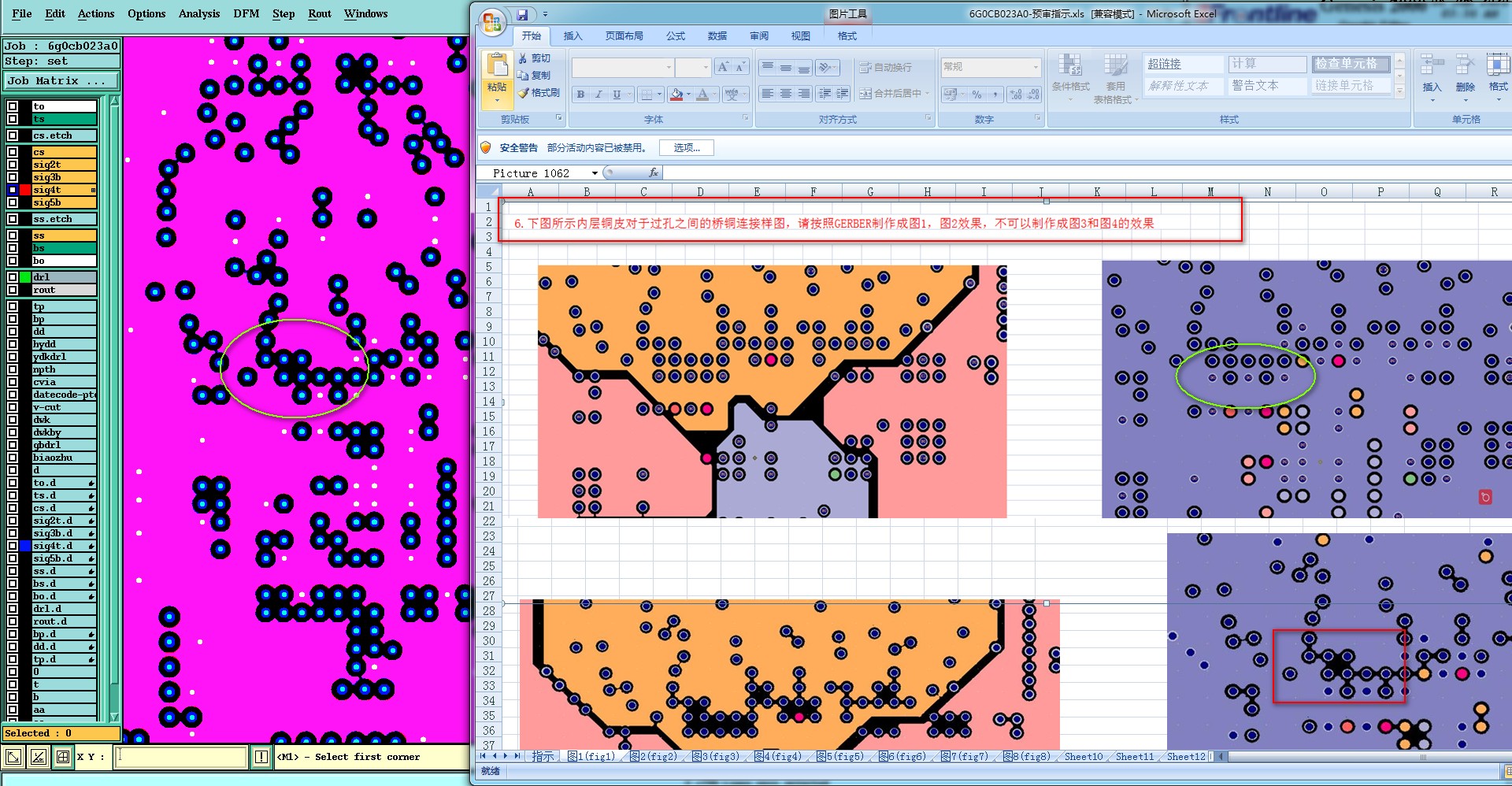1512x786 pixels.
Task: Click the green color swatch of drl layer
Action: click(25, 277)
